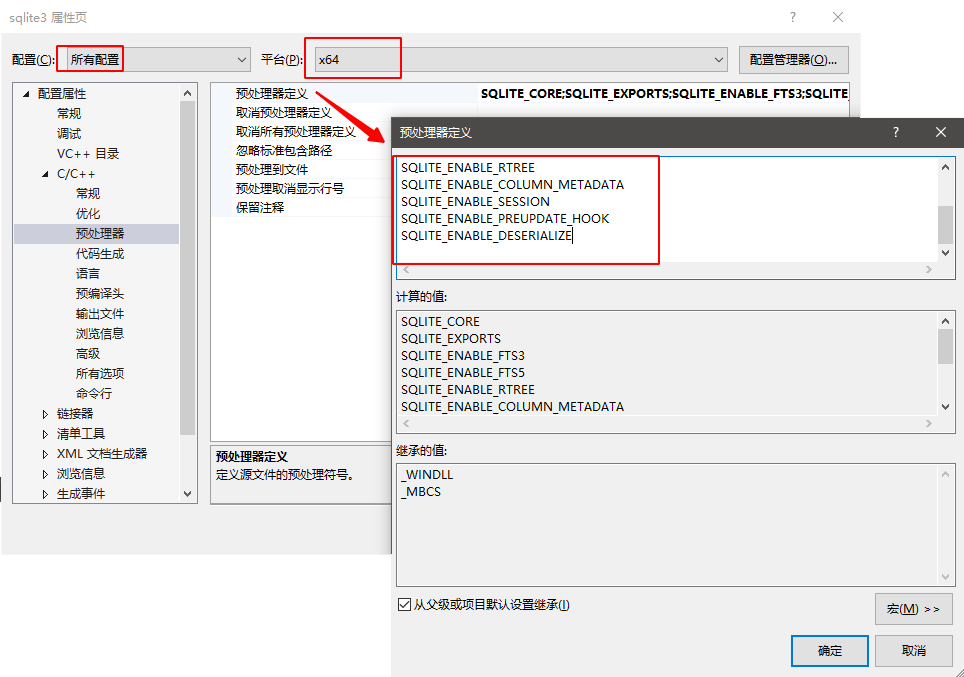Screen dimensions: 964x677
Task: Click the 宏(M) button
Action: (x=912, y=609)
